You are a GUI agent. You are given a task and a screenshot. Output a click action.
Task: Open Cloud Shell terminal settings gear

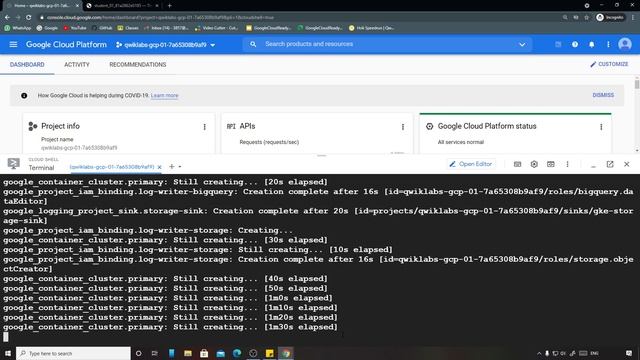[534, 164]
